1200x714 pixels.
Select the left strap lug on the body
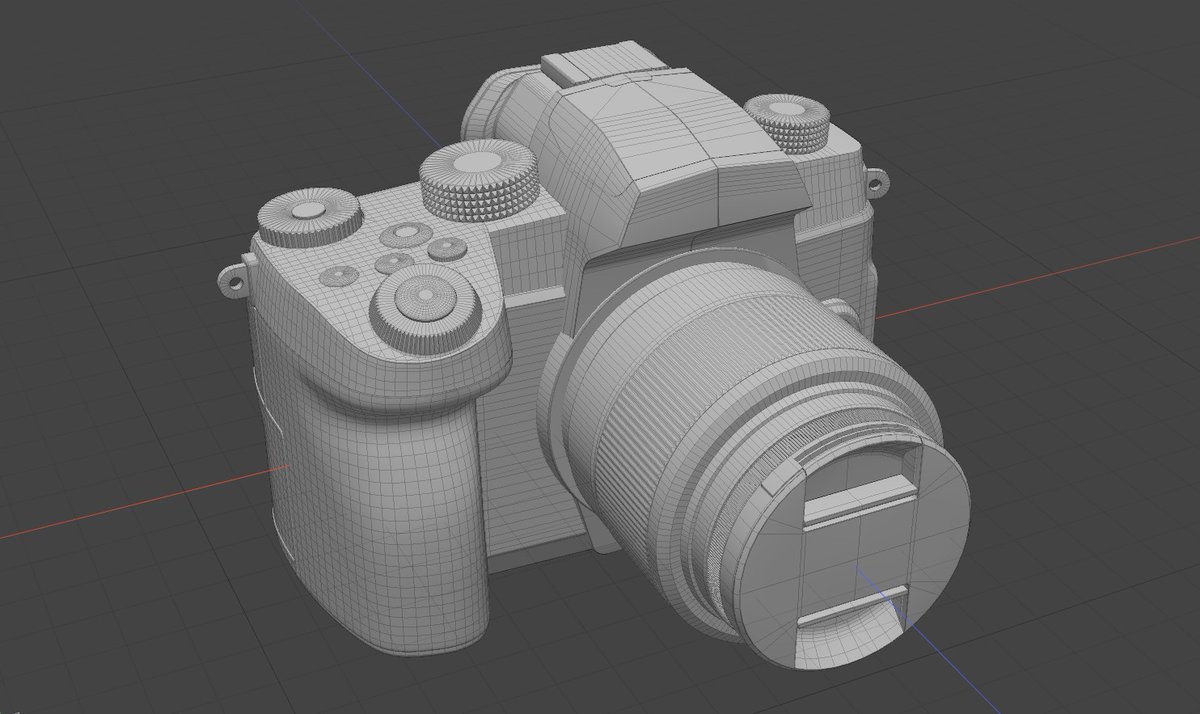235,280
